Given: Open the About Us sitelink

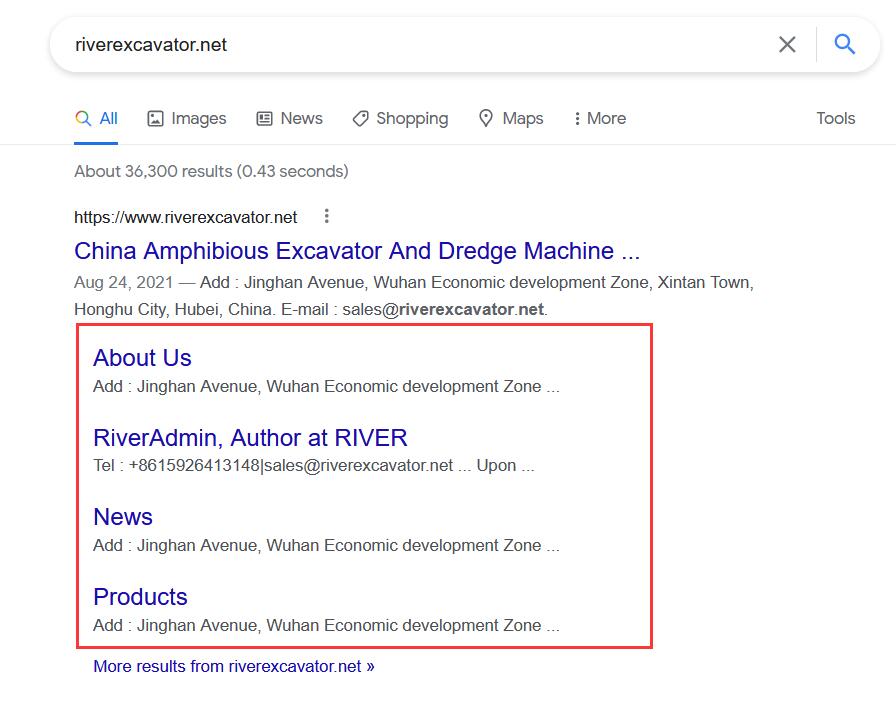Looking at the screenshot, I should pyautogui.click(x=142, y=358).
